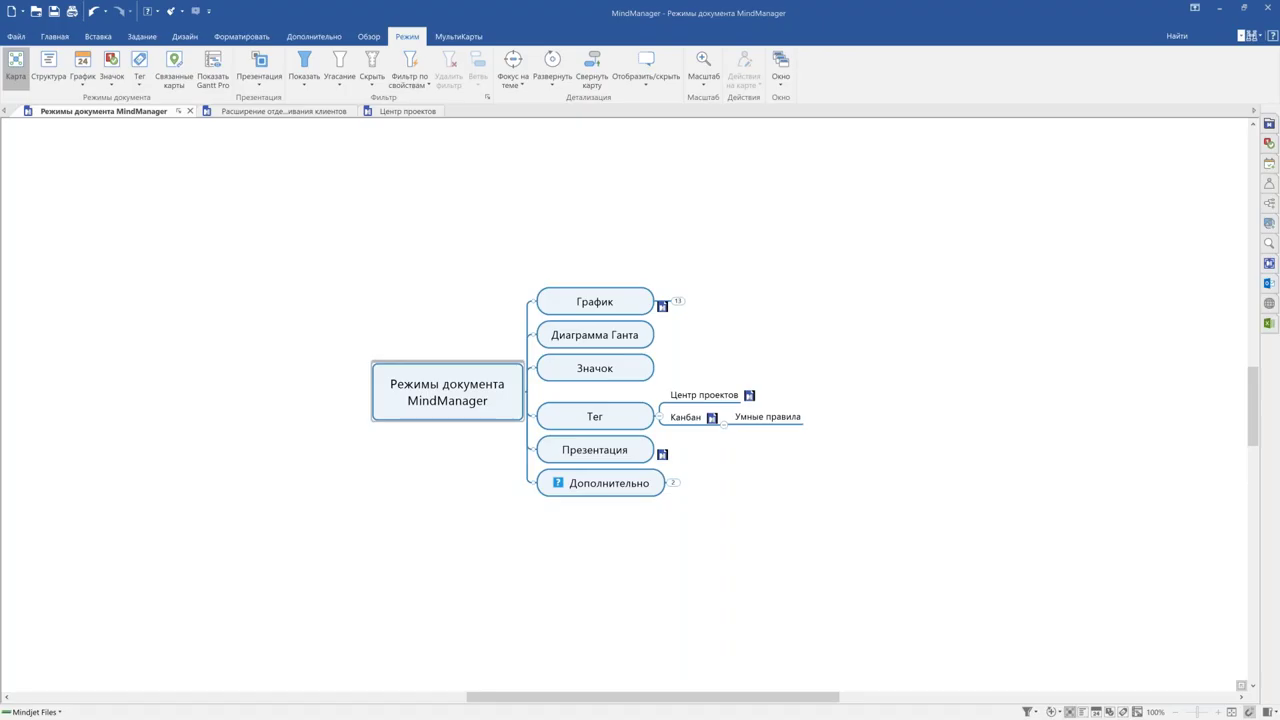Toggle schedule view button in status bar
The width and height of the screenshot is (1280, 720).
pyautogui.click(x=1097, y=712)
